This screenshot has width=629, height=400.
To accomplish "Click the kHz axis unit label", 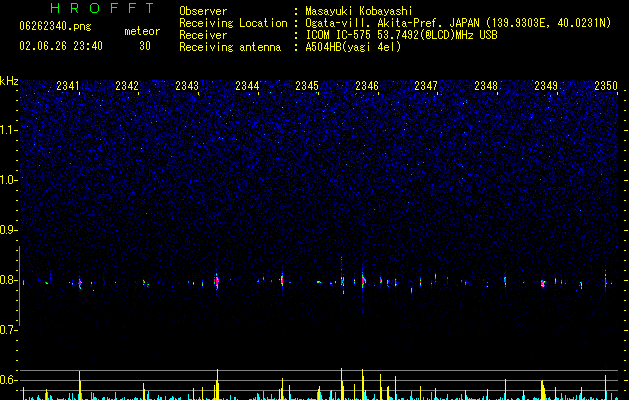I will tap(9, 81).
